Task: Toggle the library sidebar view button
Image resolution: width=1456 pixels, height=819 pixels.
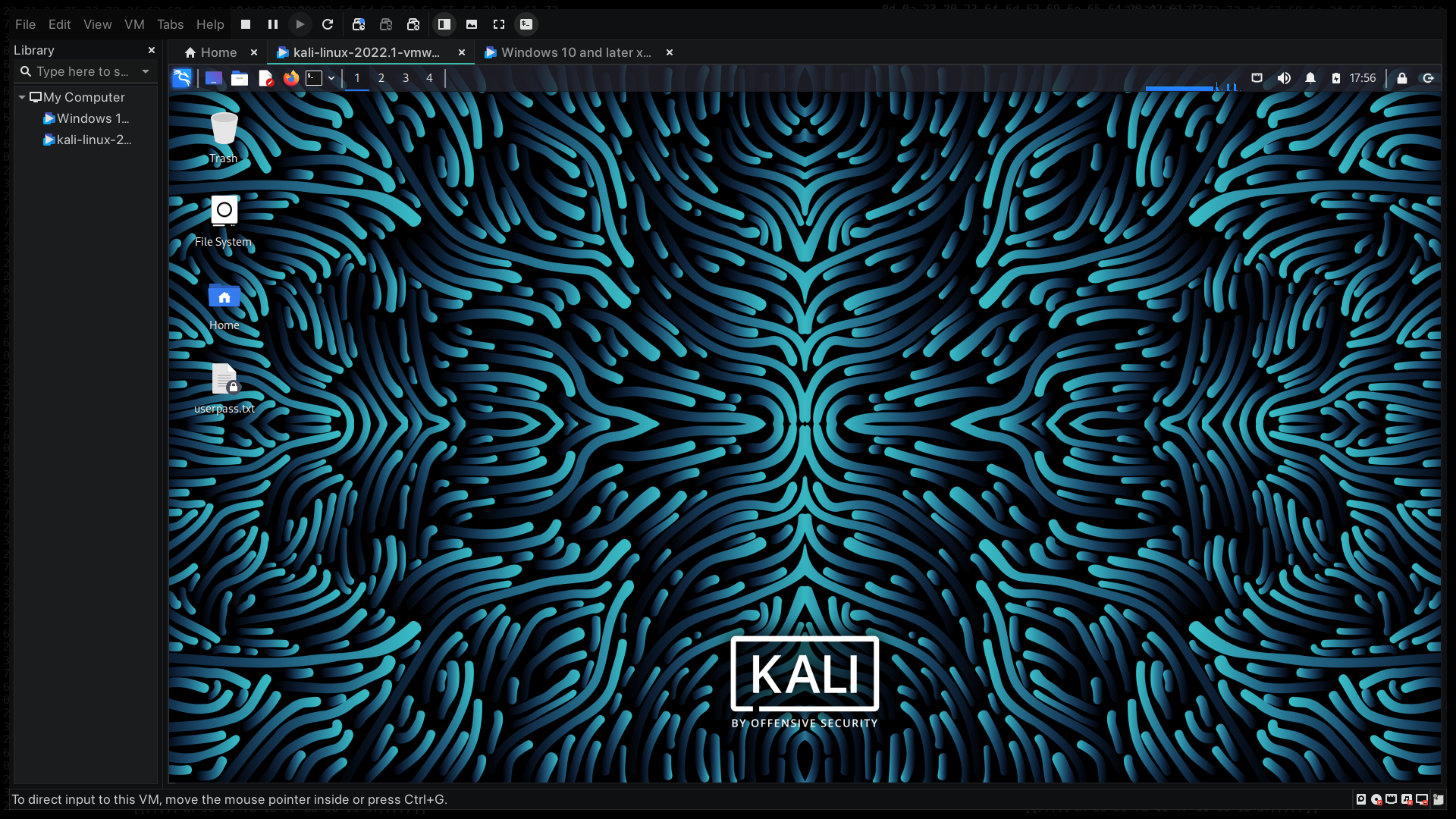Action: coord(444,24)
